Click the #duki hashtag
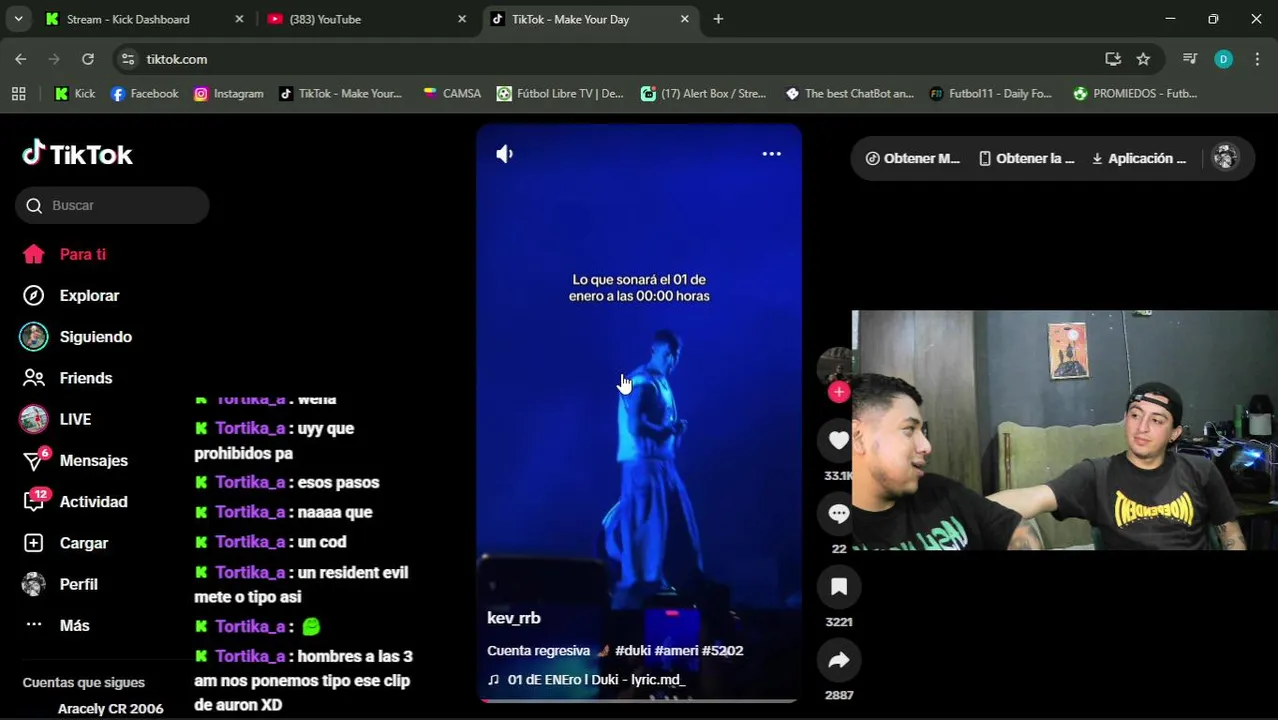The width and height of the screenshot is (1278, 720). click(633, 650)
